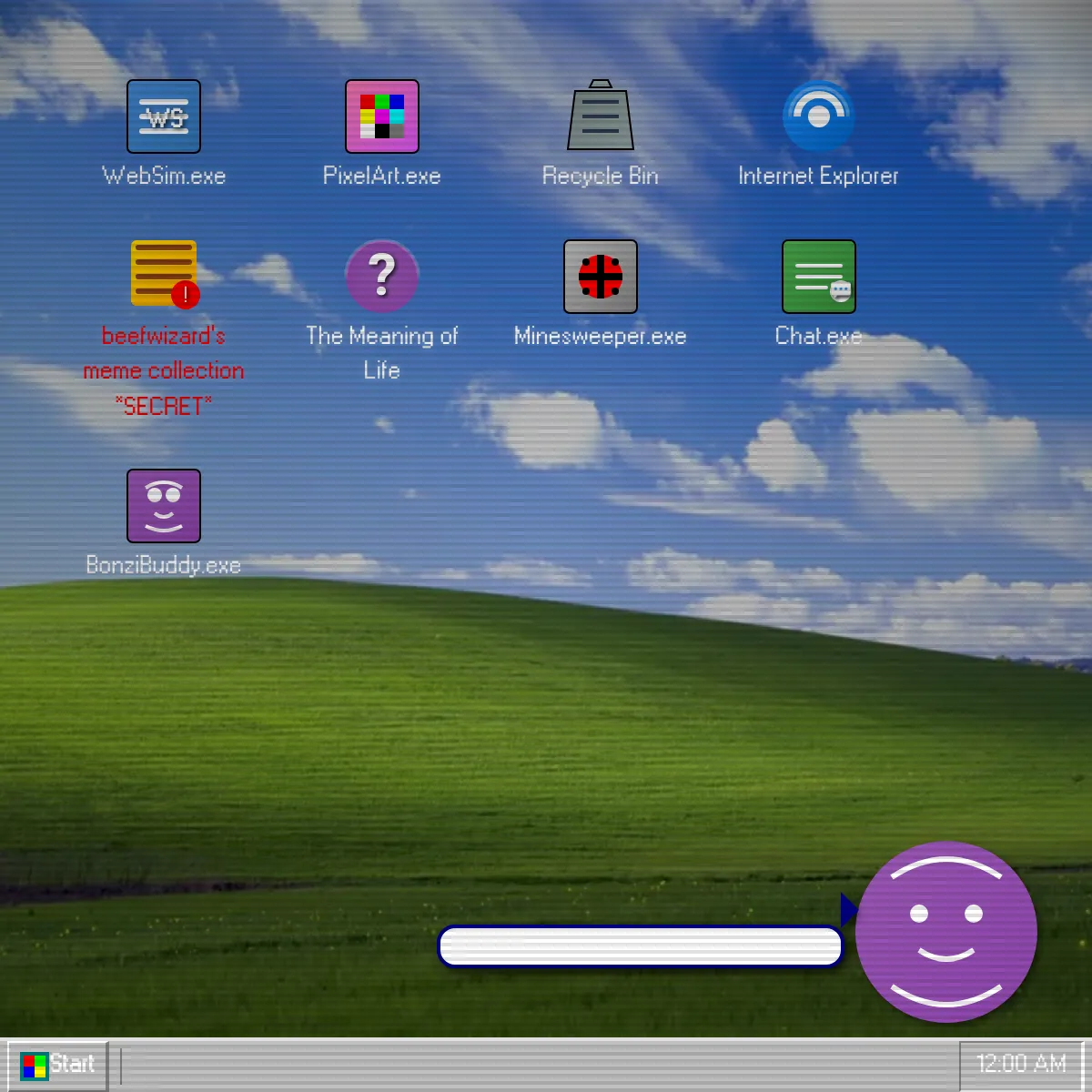Viewport: 1092px width, 1092px height.
Task: Click the Start button on the taskbar
Action: 58,1065
